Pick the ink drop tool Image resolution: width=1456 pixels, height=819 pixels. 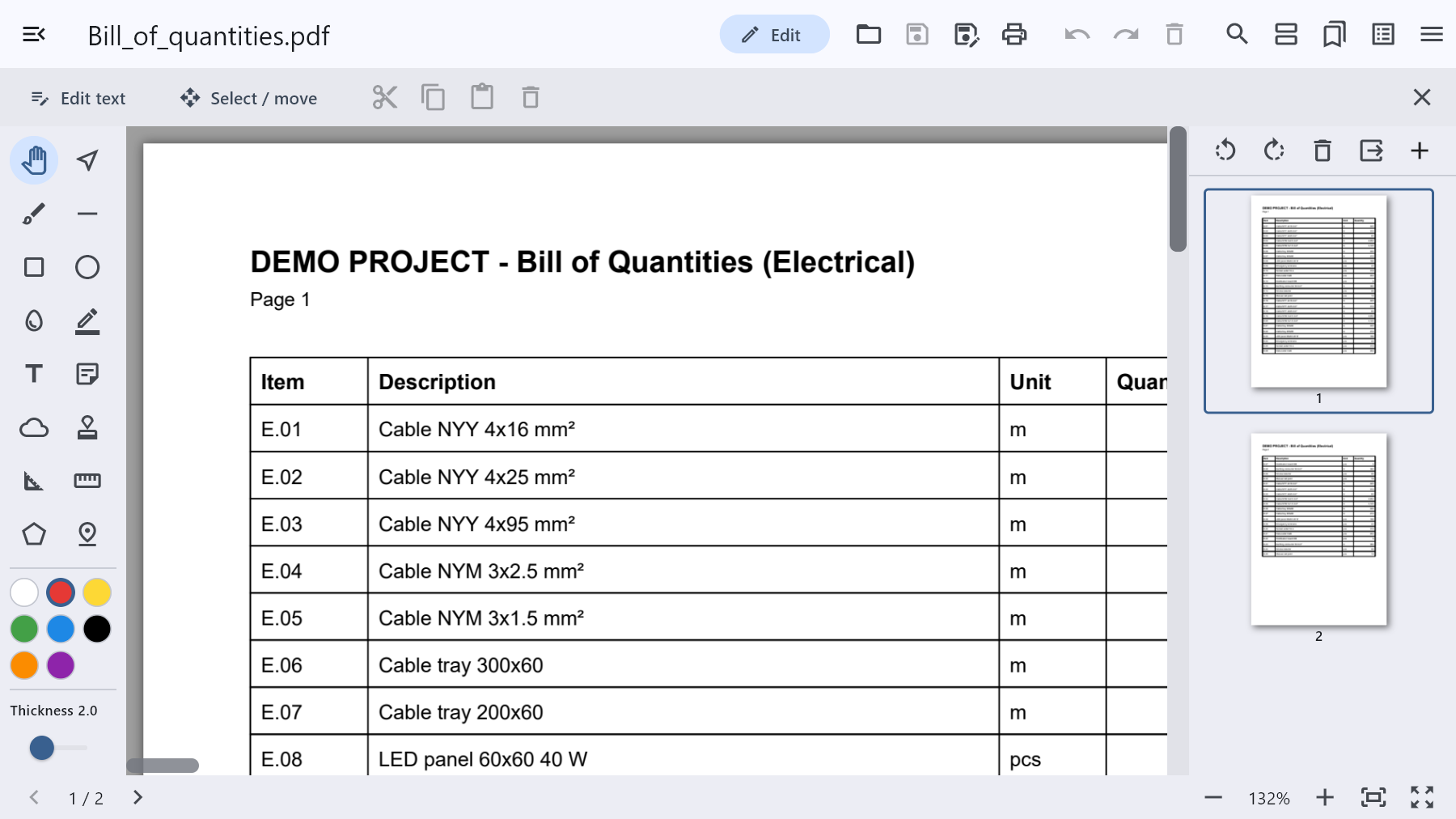[x=34, y=320]
